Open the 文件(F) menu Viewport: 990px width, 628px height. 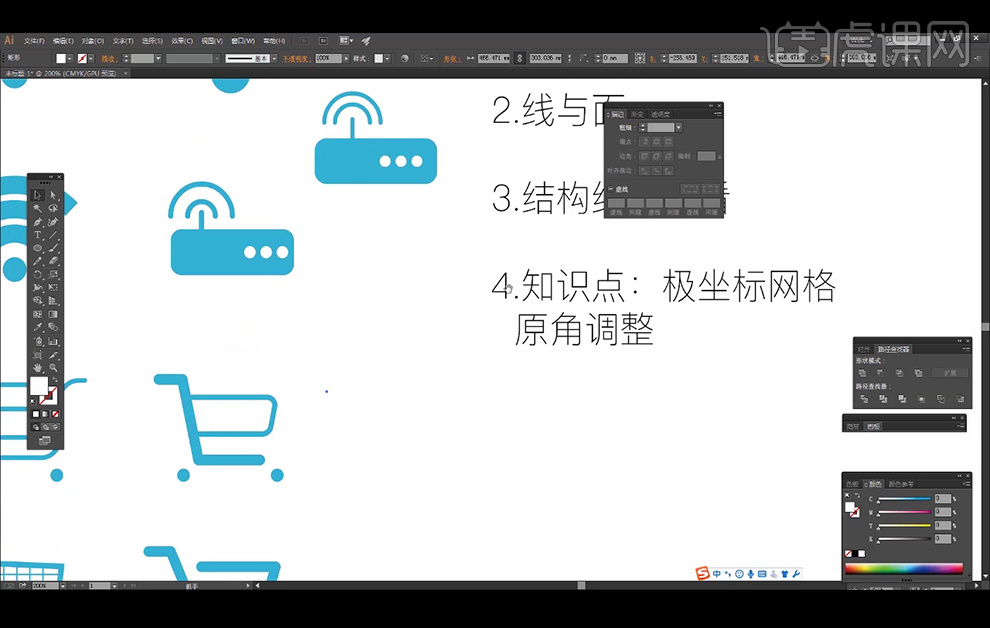click(33, 41)
